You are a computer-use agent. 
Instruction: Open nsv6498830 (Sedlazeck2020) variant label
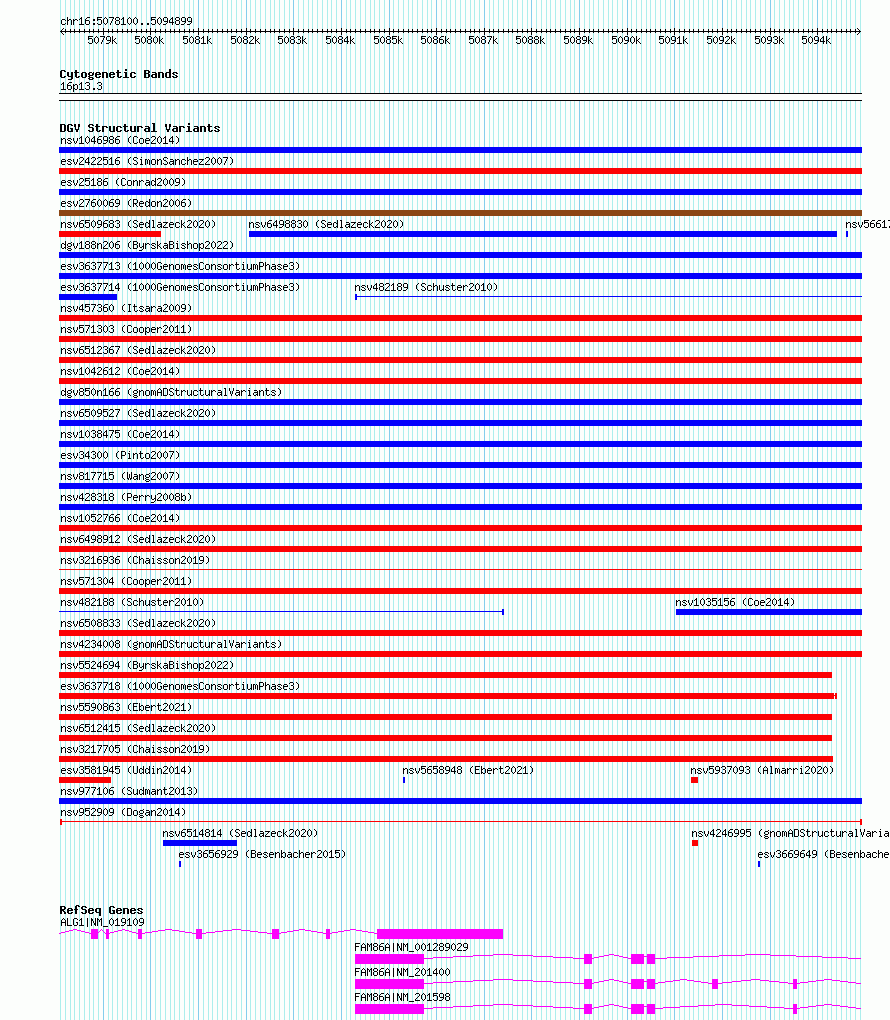coord(326,224)
